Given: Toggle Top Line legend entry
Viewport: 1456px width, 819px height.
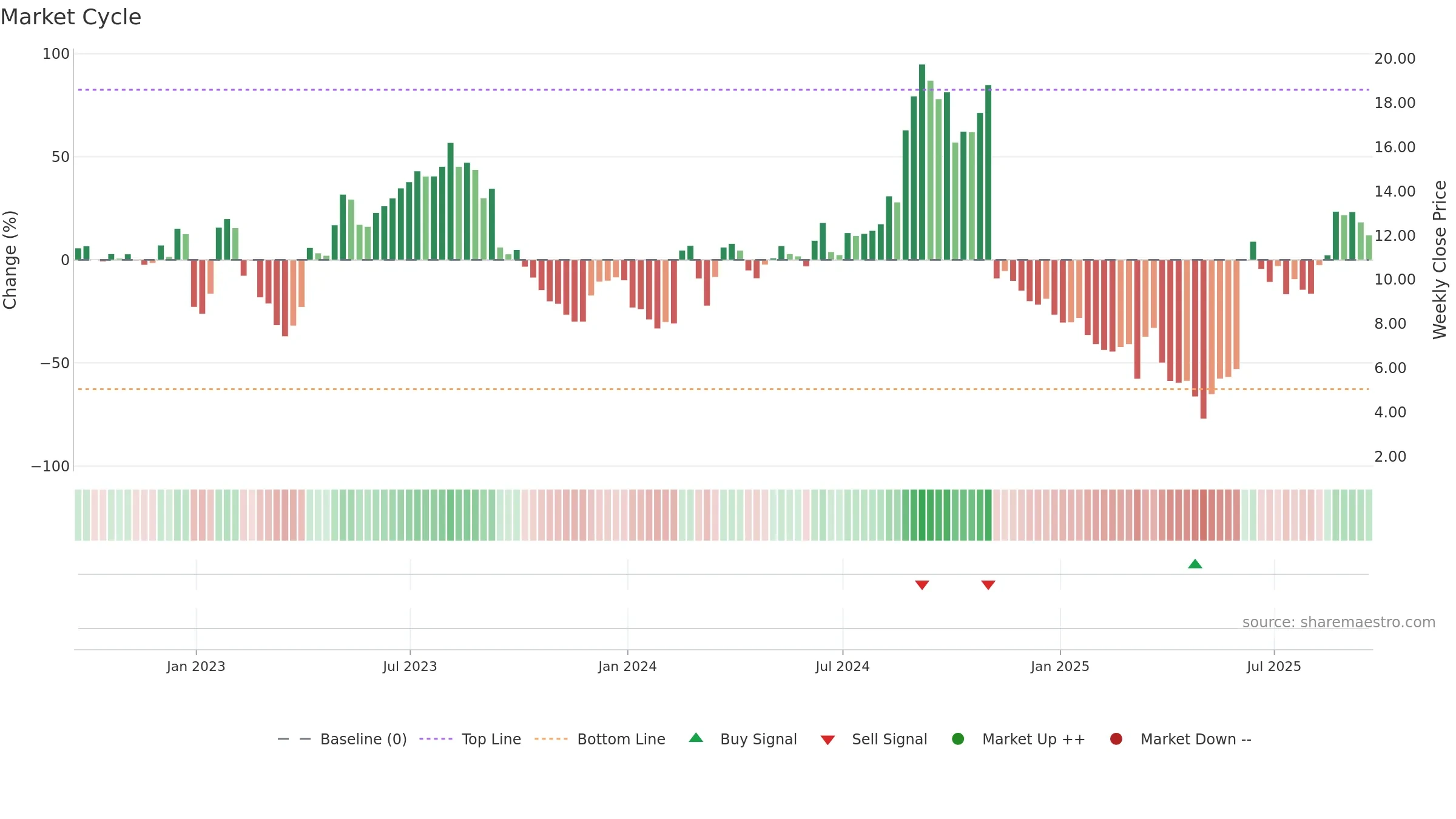Looking at the screenshot, I should [470, 739].
